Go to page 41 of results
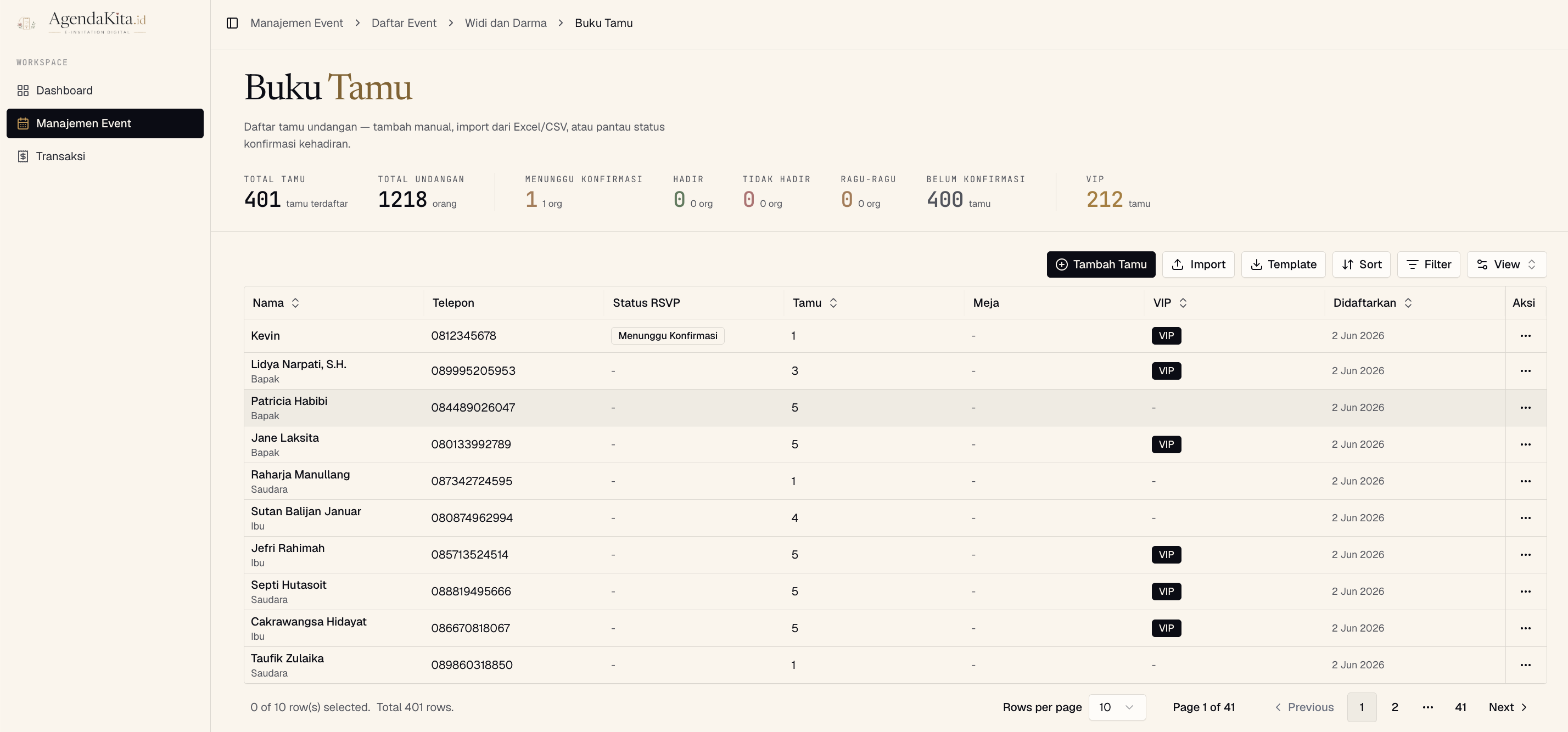The height and width of the screenshot is (732, 1568). tap(1460, 707)
